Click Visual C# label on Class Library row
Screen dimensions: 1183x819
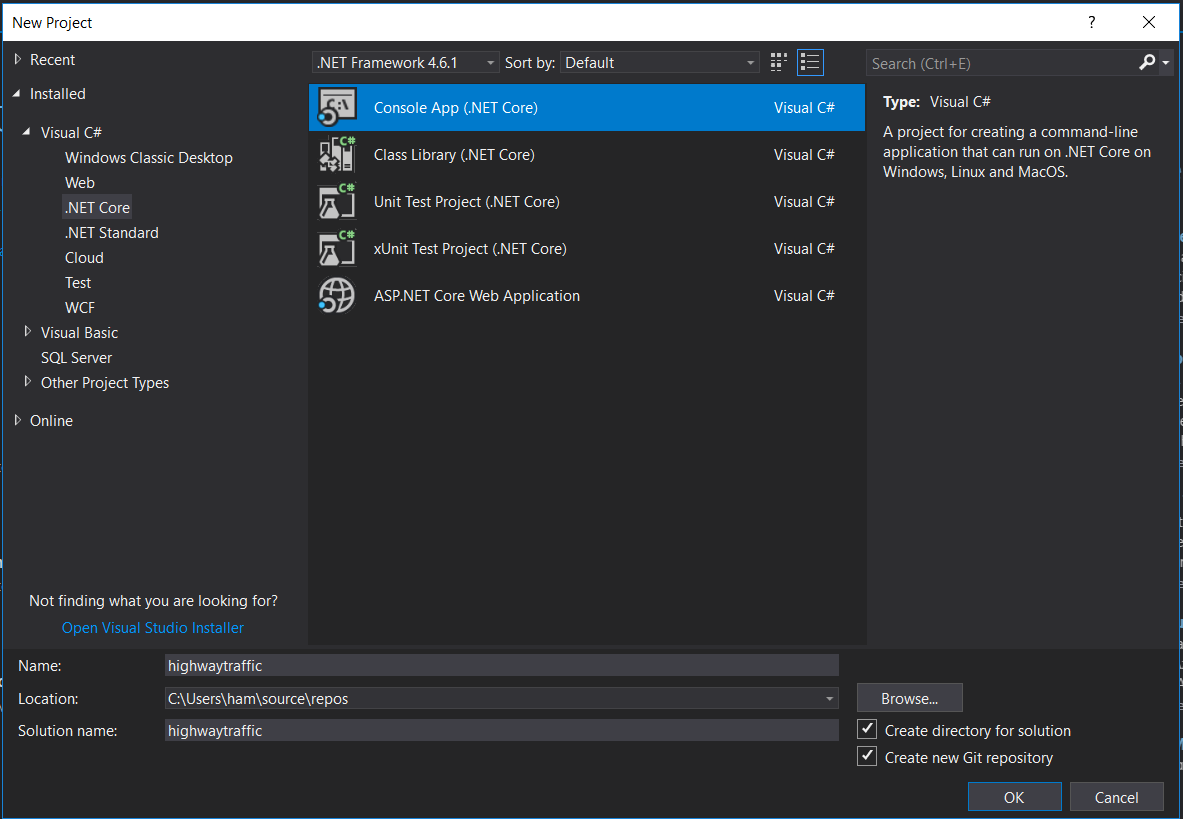(804, 154)
